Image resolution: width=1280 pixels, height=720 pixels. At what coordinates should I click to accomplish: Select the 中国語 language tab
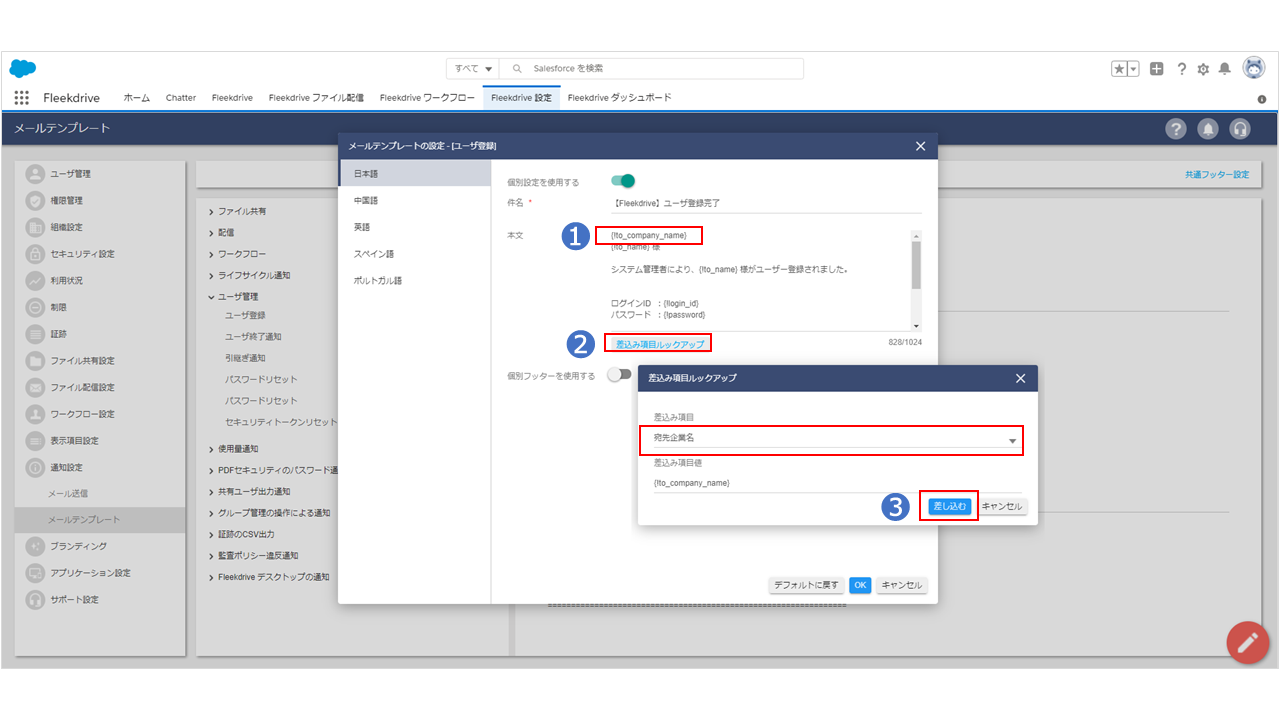tap(414, 200)
